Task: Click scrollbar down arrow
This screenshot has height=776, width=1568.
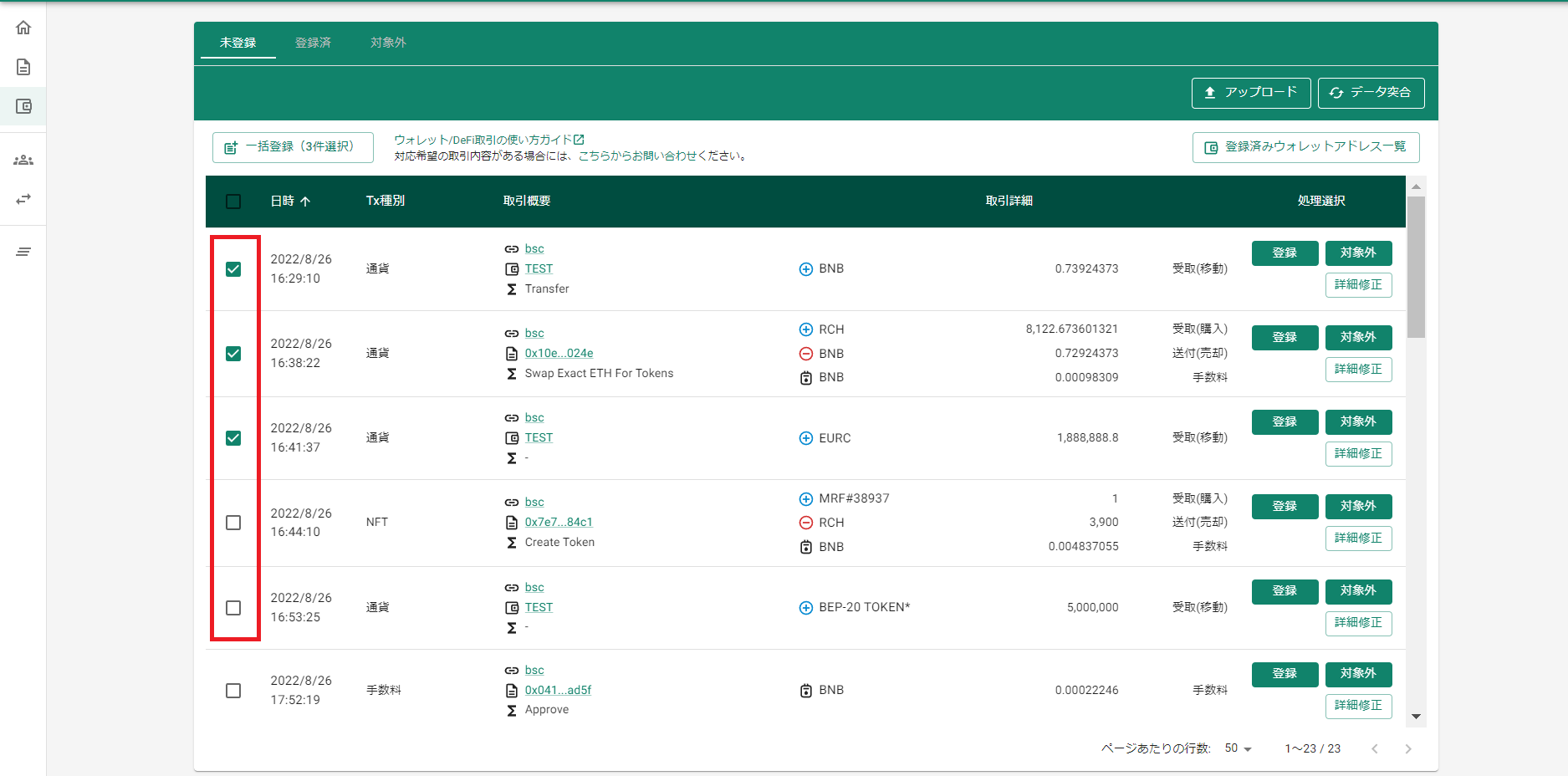Action: point(1416,717)
